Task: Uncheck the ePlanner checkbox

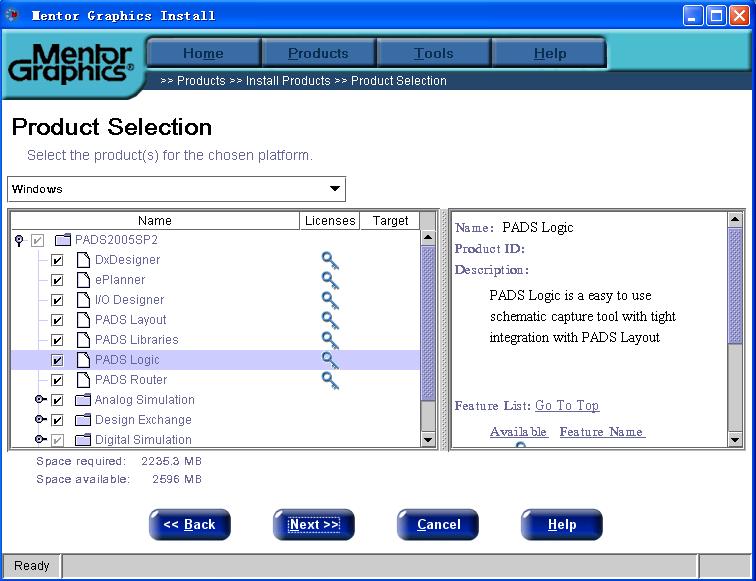Action: coord(57,280)
